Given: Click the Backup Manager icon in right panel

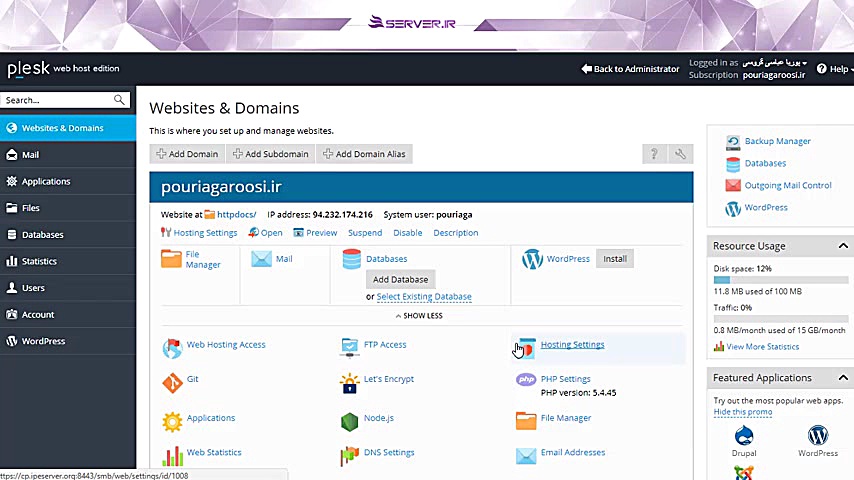Looking at the screenshot, I should (x=733, y=142).
